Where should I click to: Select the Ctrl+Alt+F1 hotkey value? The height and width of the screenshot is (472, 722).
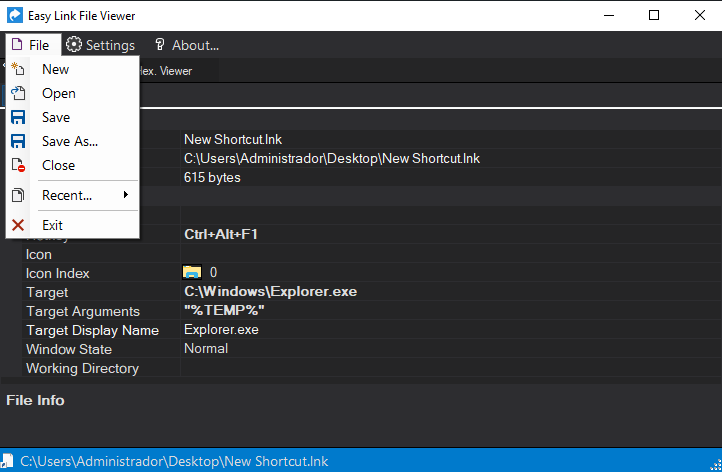click(221, 234)
